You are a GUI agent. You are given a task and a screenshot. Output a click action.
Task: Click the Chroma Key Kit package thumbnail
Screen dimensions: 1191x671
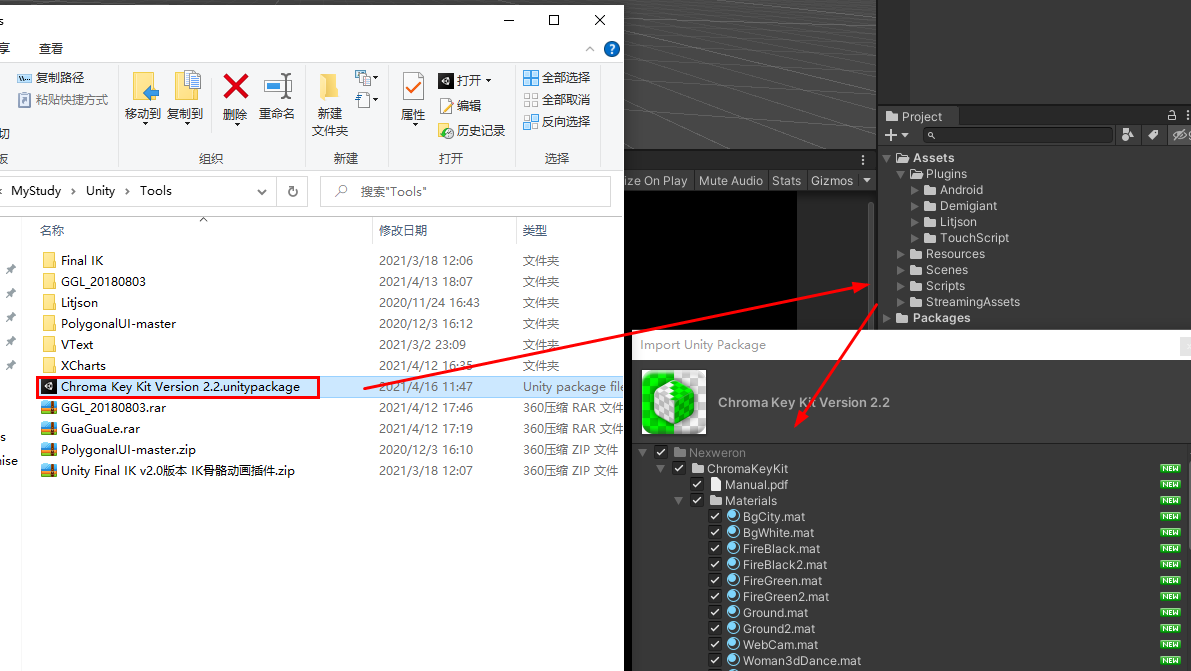[674, 402]
